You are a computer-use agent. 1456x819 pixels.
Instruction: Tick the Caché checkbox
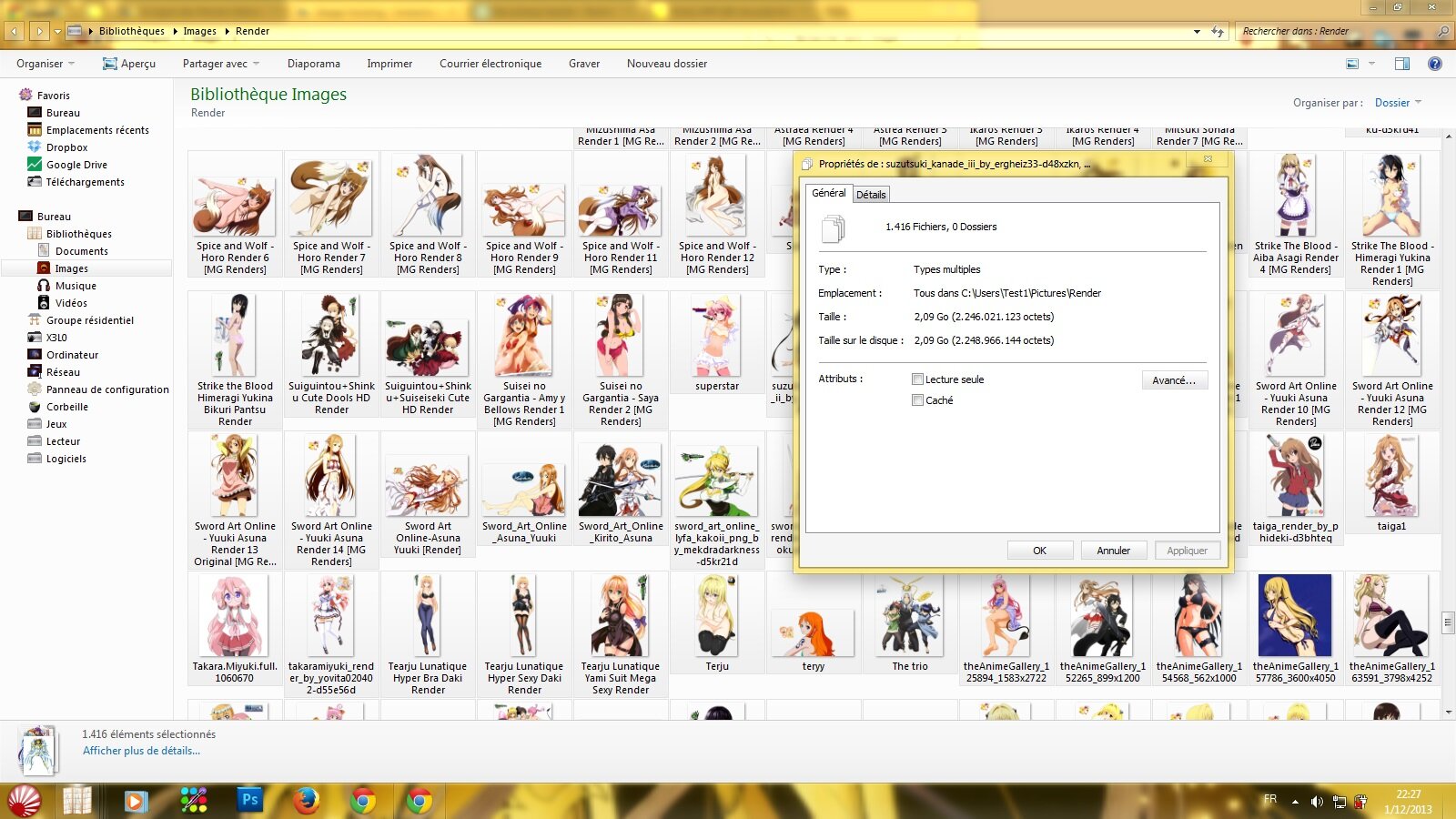pyautogui.click(x=917, y=400)
